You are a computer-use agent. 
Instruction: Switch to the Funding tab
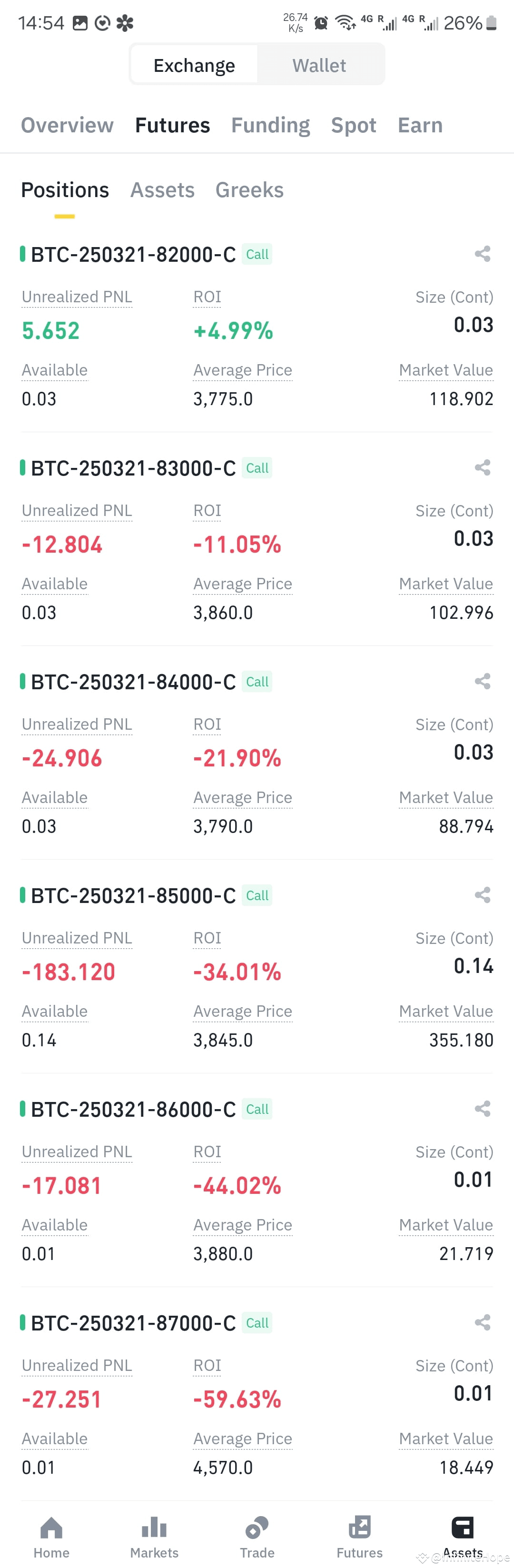(270, 125)
